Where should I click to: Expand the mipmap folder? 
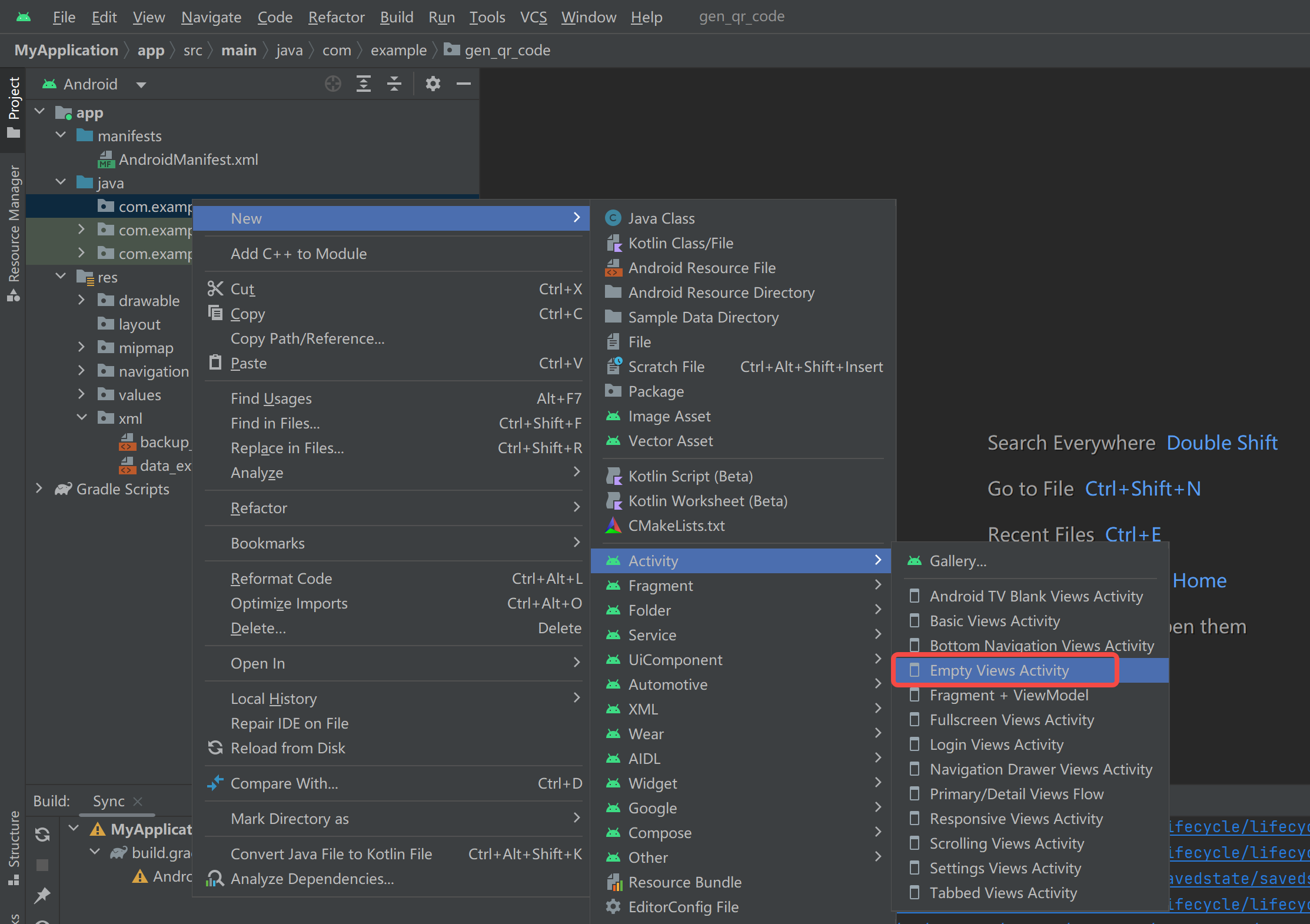[82, 347]
